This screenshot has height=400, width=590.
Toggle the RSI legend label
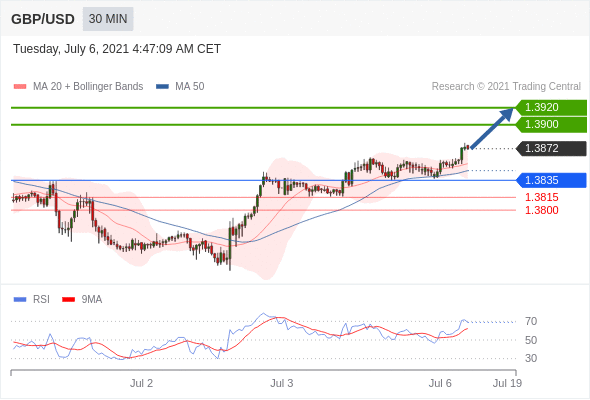point(41,300)
